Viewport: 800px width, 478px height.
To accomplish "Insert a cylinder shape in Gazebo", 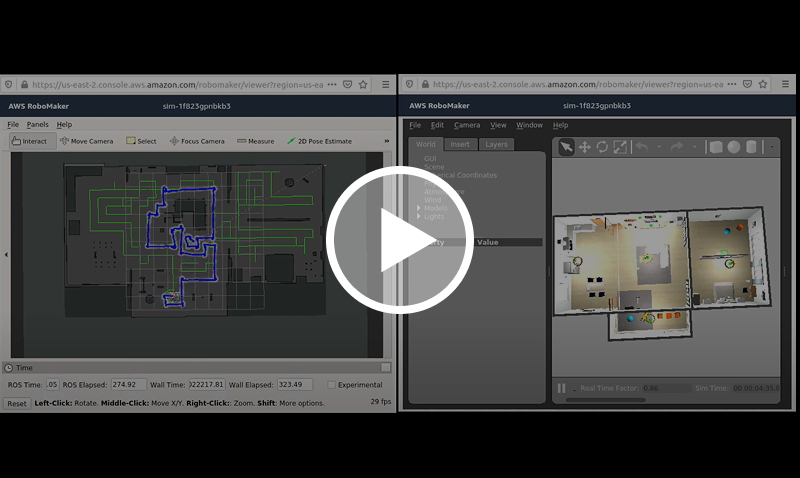I will coord(751,147).
